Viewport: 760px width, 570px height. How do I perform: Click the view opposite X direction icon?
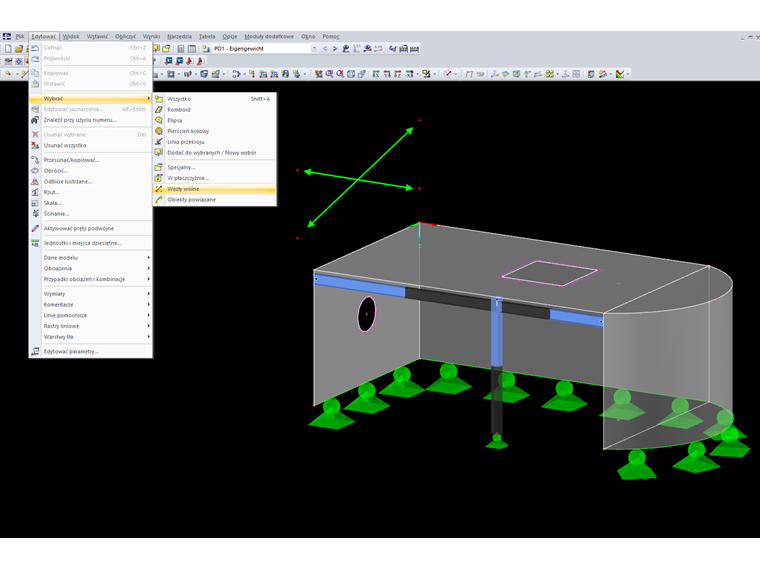(410, 74)
